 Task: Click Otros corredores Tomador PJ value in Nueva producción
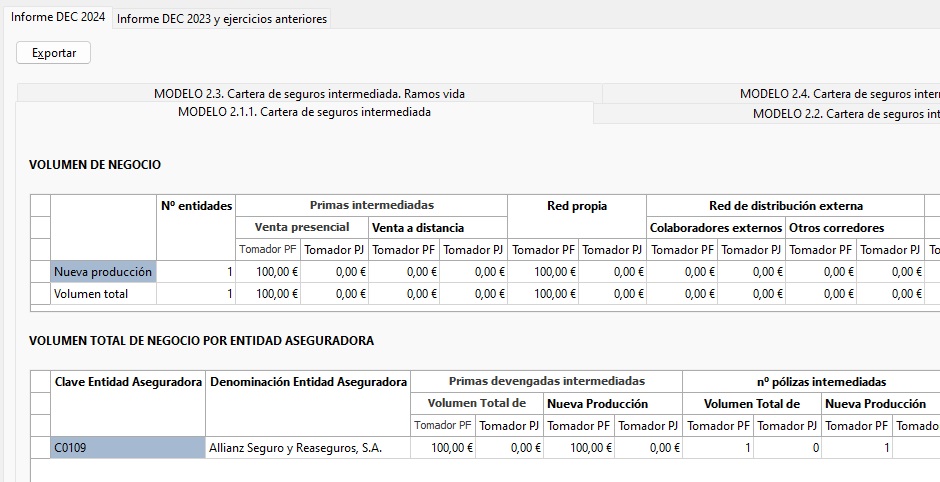890,272
